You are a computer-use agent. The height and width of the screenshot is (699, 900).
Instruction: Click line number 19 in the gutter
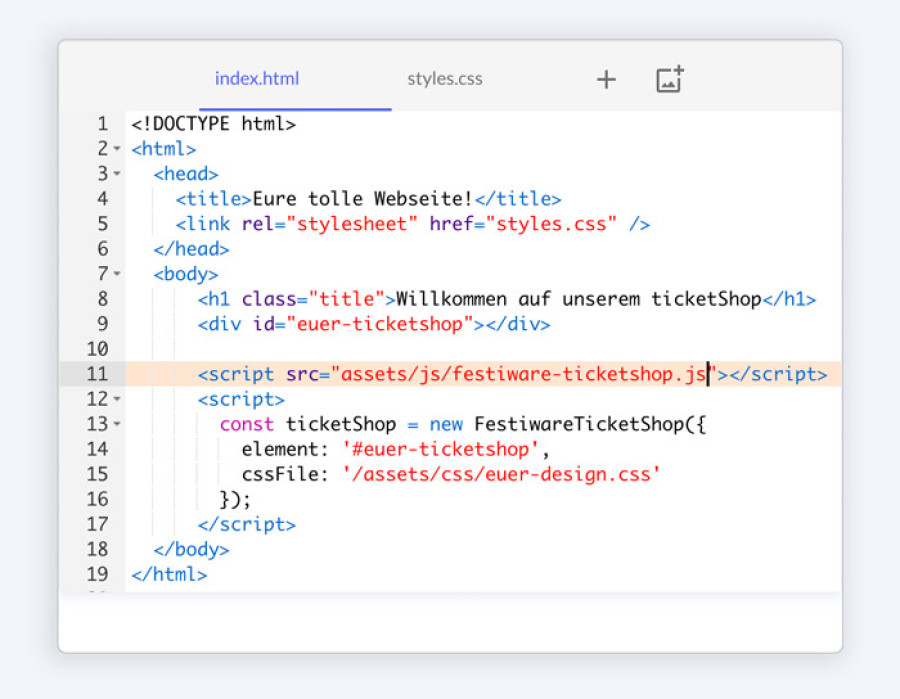tap(97, 574)
